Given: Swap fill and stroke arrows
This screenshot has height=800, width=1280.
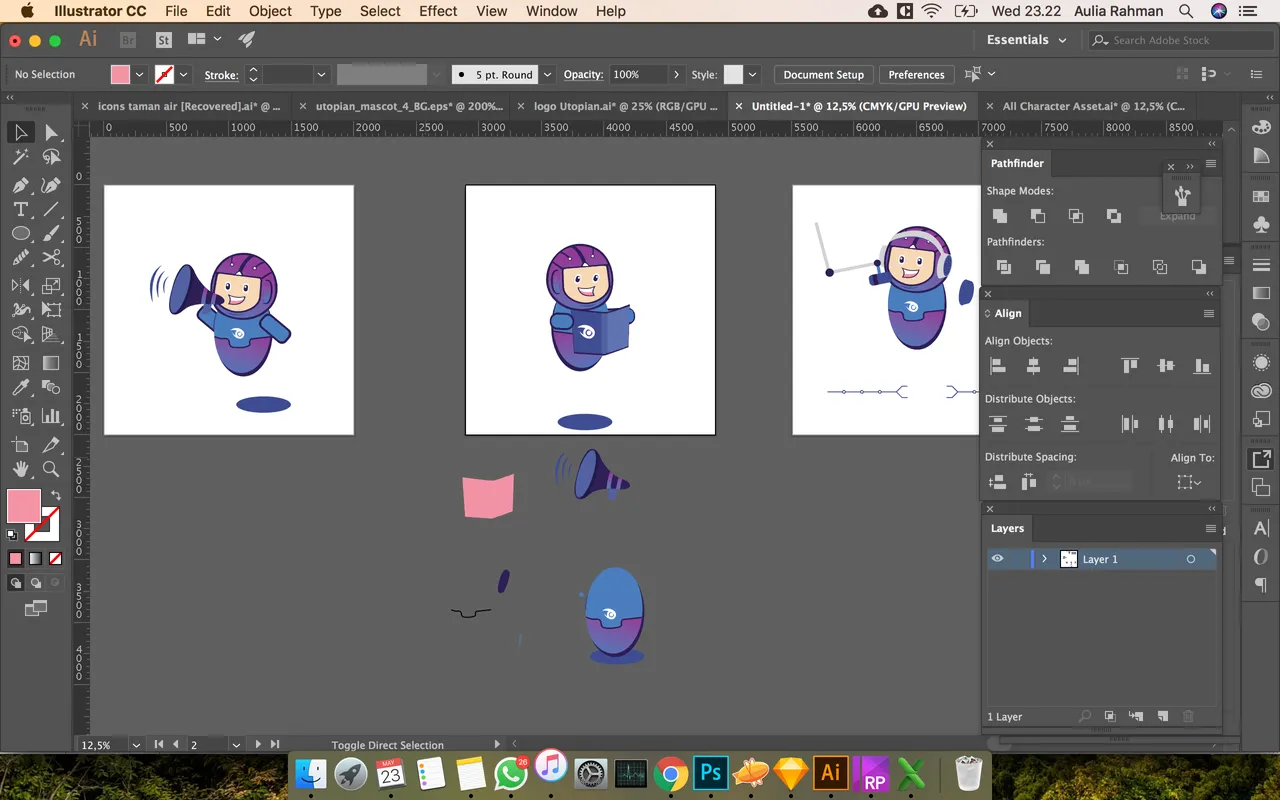Looking at the screenshot, I should [x=56, y=495].
